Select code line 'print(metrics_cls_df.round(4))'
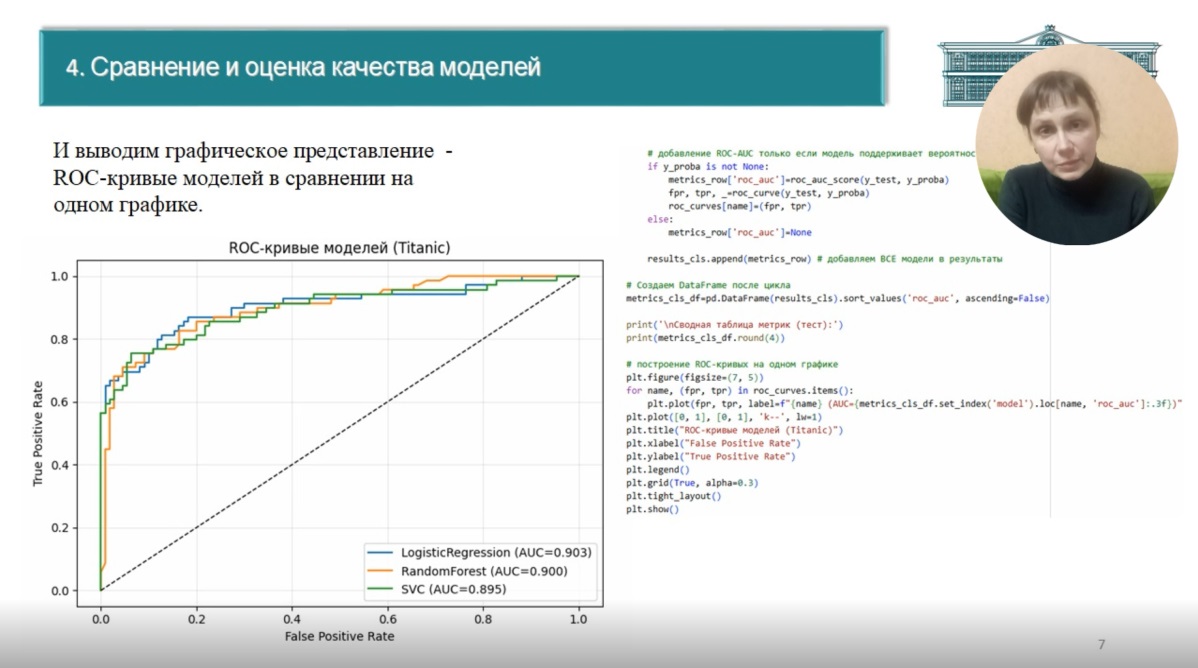Viewport: 1198px width, 668px height. (705, 338)
